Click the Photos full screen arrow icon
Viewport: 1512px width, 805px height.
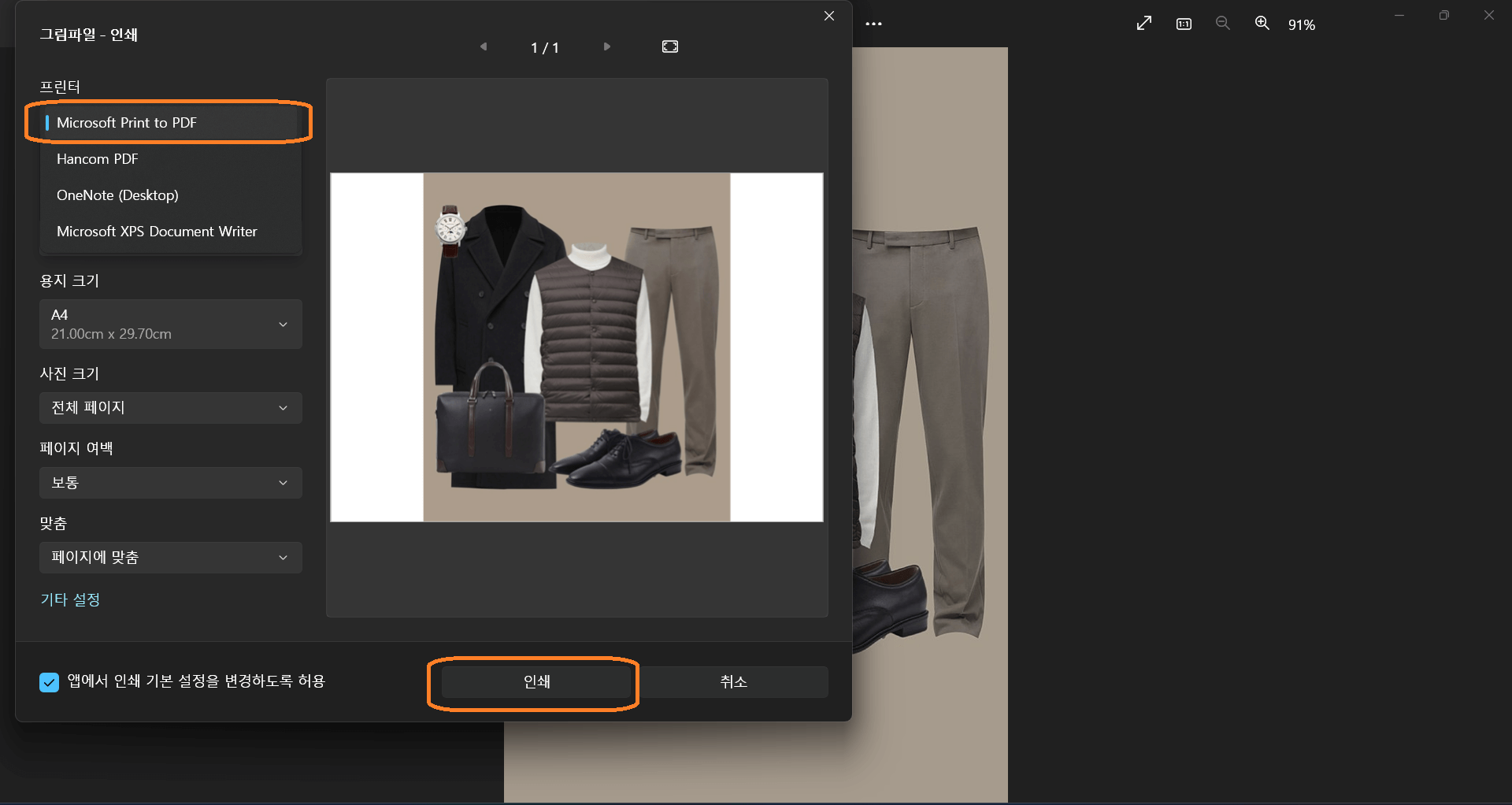(1144, 24)
